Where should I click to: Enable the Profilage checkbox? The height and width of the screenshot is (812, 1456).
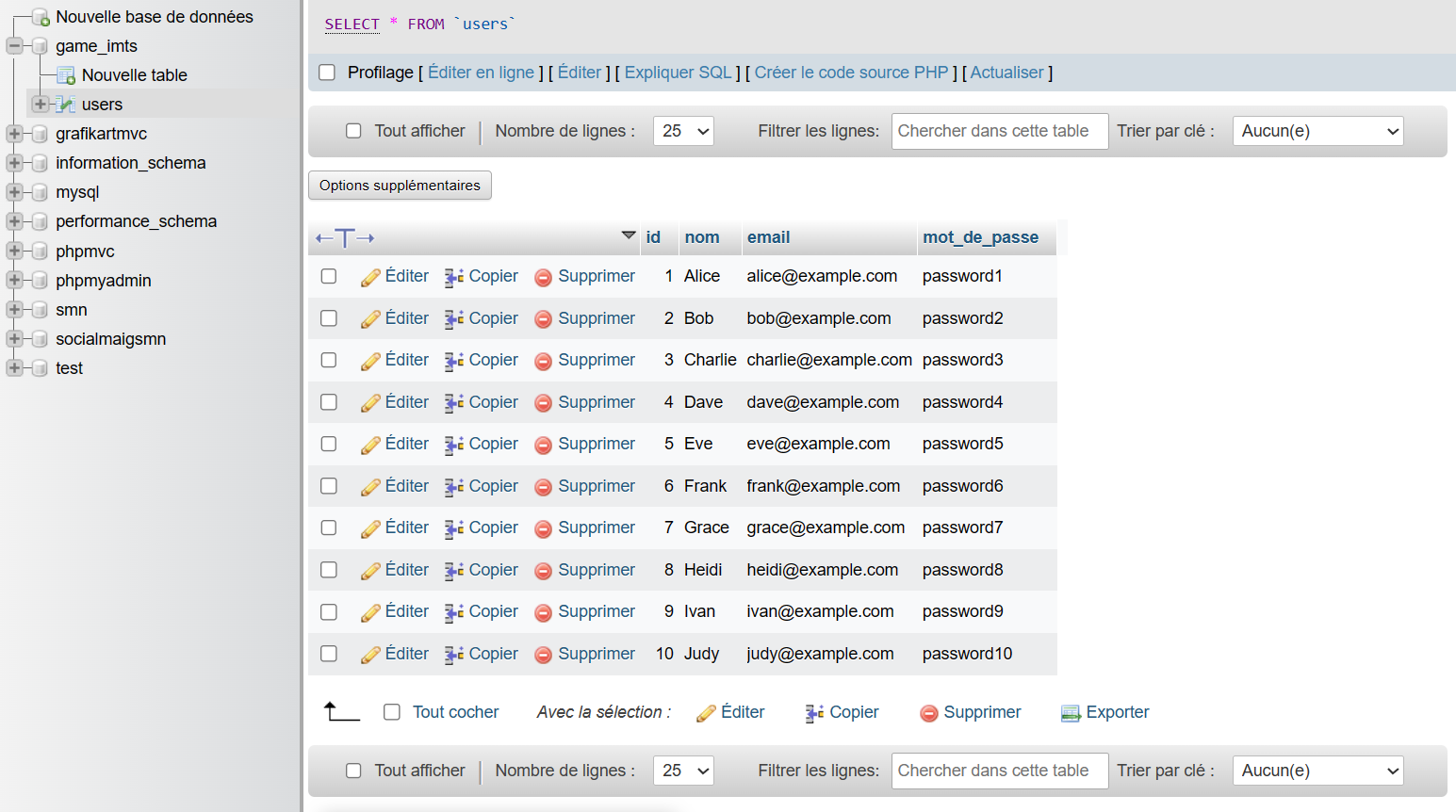point(327,73)
